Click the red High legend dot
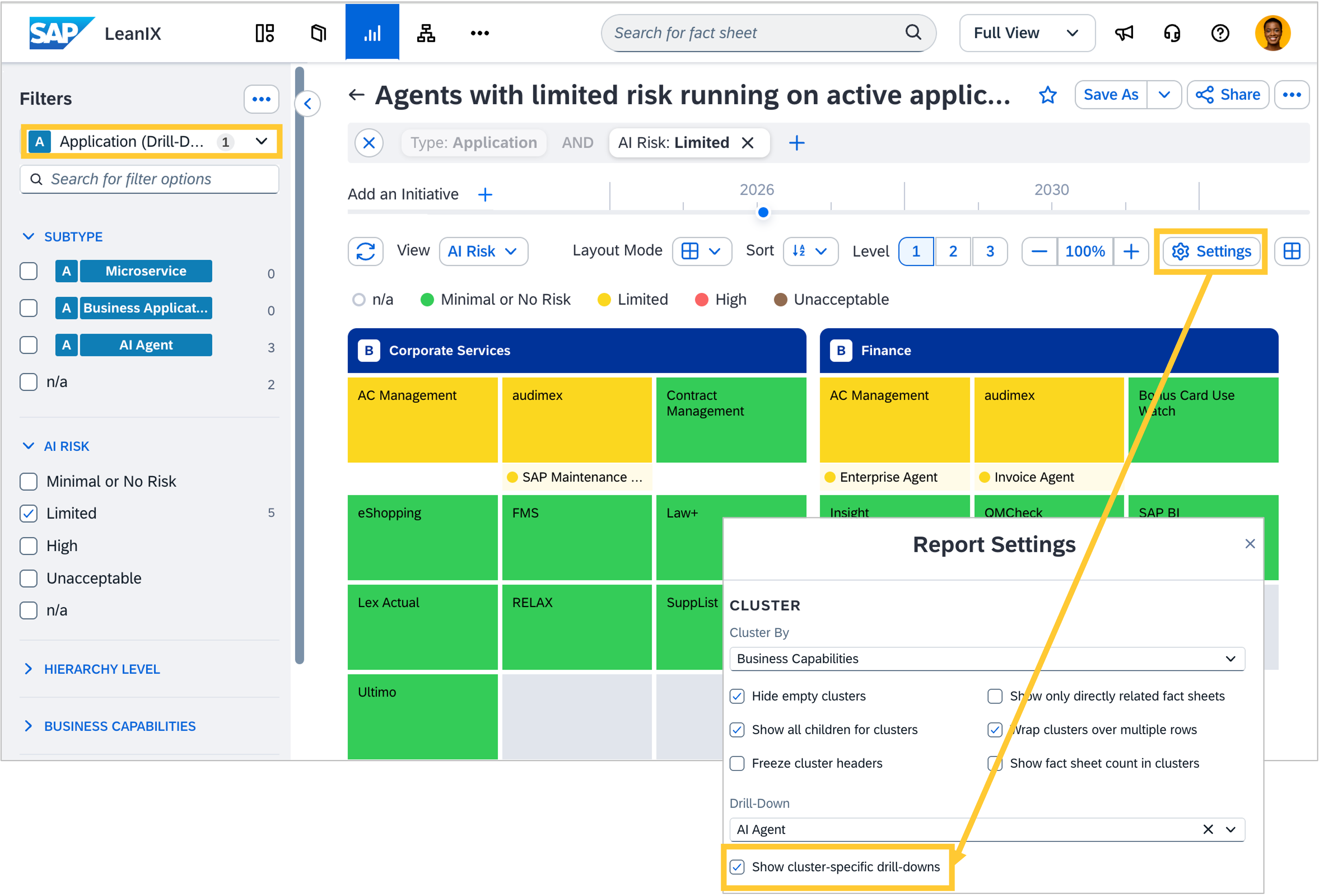1320x896 pixels. [702, 300]
